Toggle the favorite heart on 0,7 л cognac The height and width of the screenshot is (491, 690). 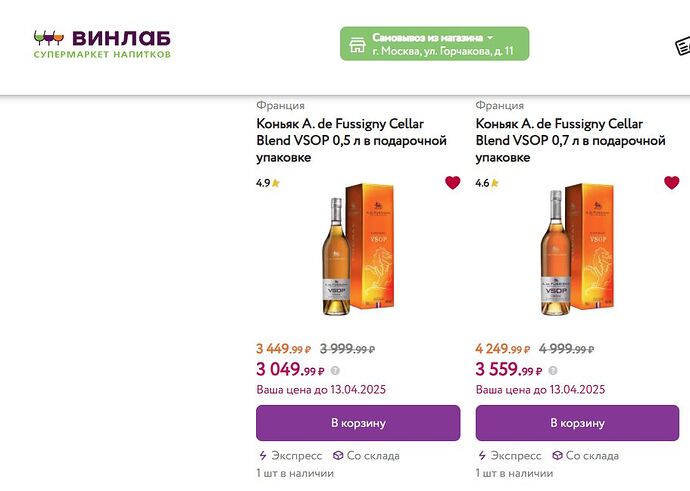(671, 183)
